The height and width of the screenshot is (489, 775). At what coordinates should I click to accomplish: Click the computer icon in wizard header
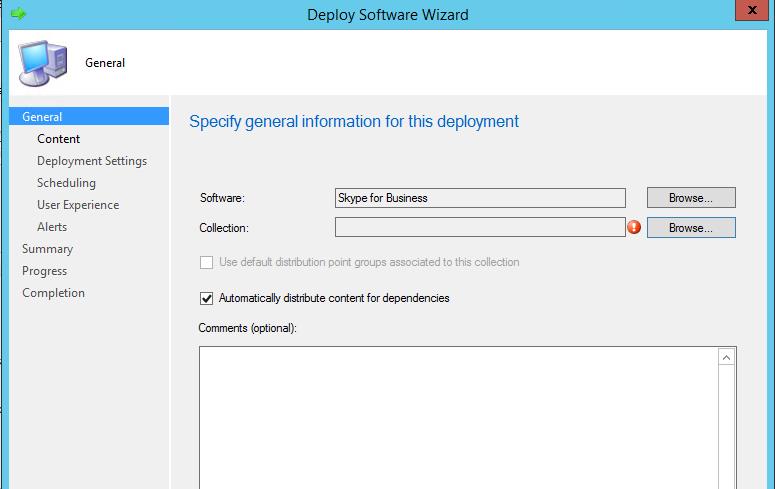(x=43, y=63)
